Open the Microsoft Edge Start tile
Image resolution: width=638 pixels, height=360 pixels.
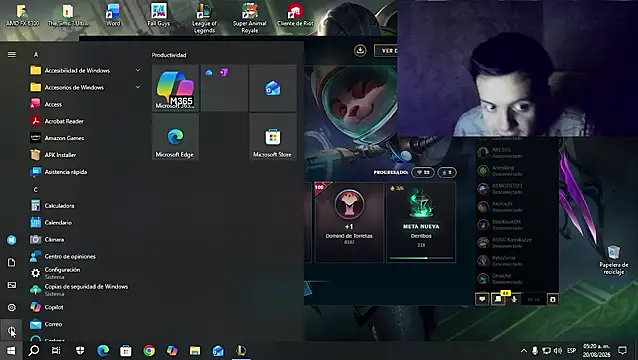tap(175, 137)
